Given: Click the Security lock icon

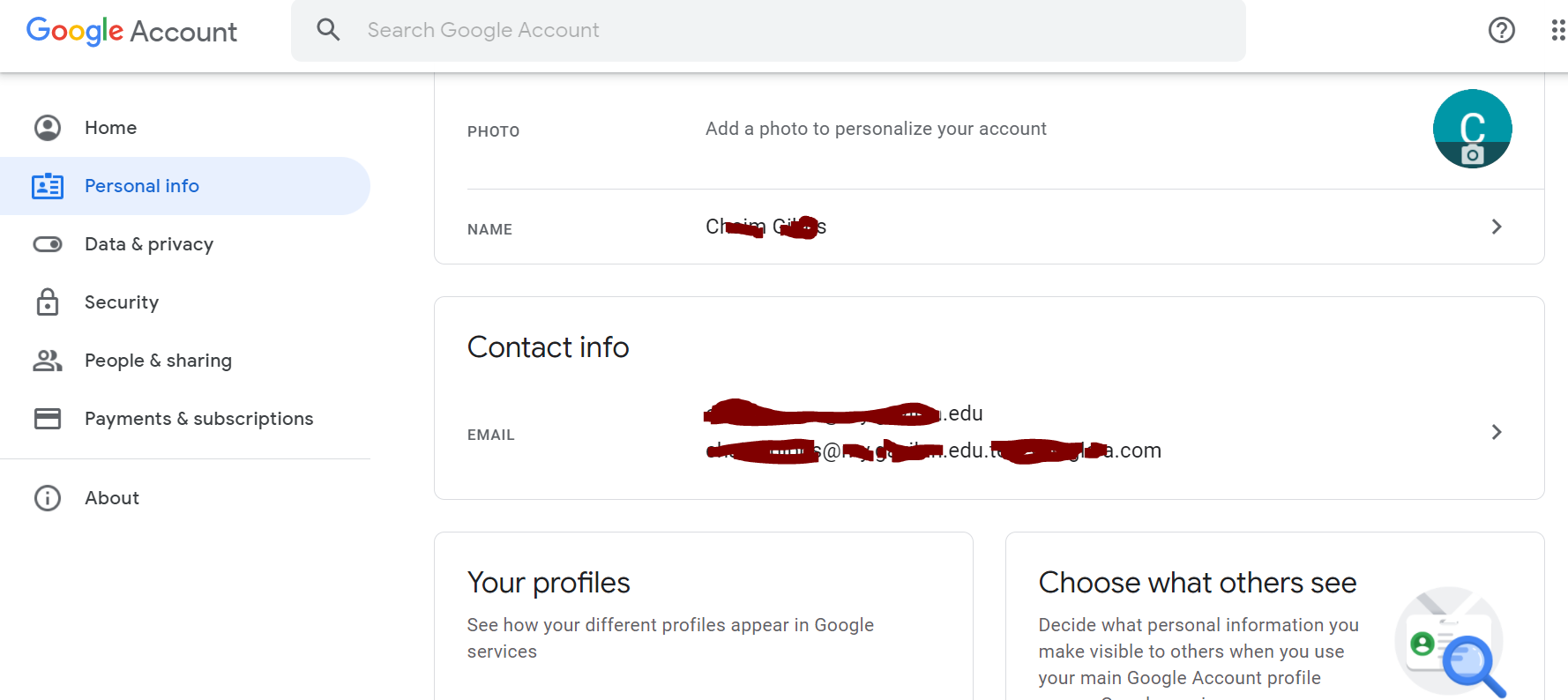Looking at the screenshot, I should (48, 302).
